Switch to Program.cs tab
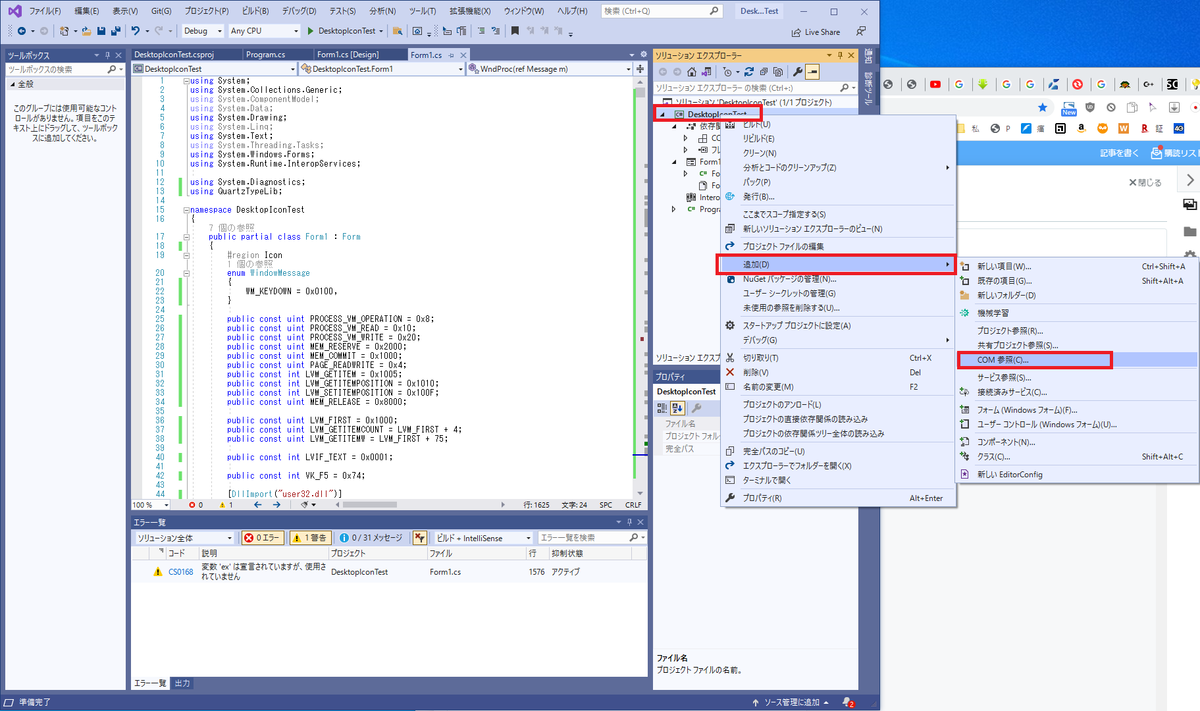 (x=267, y=55)
